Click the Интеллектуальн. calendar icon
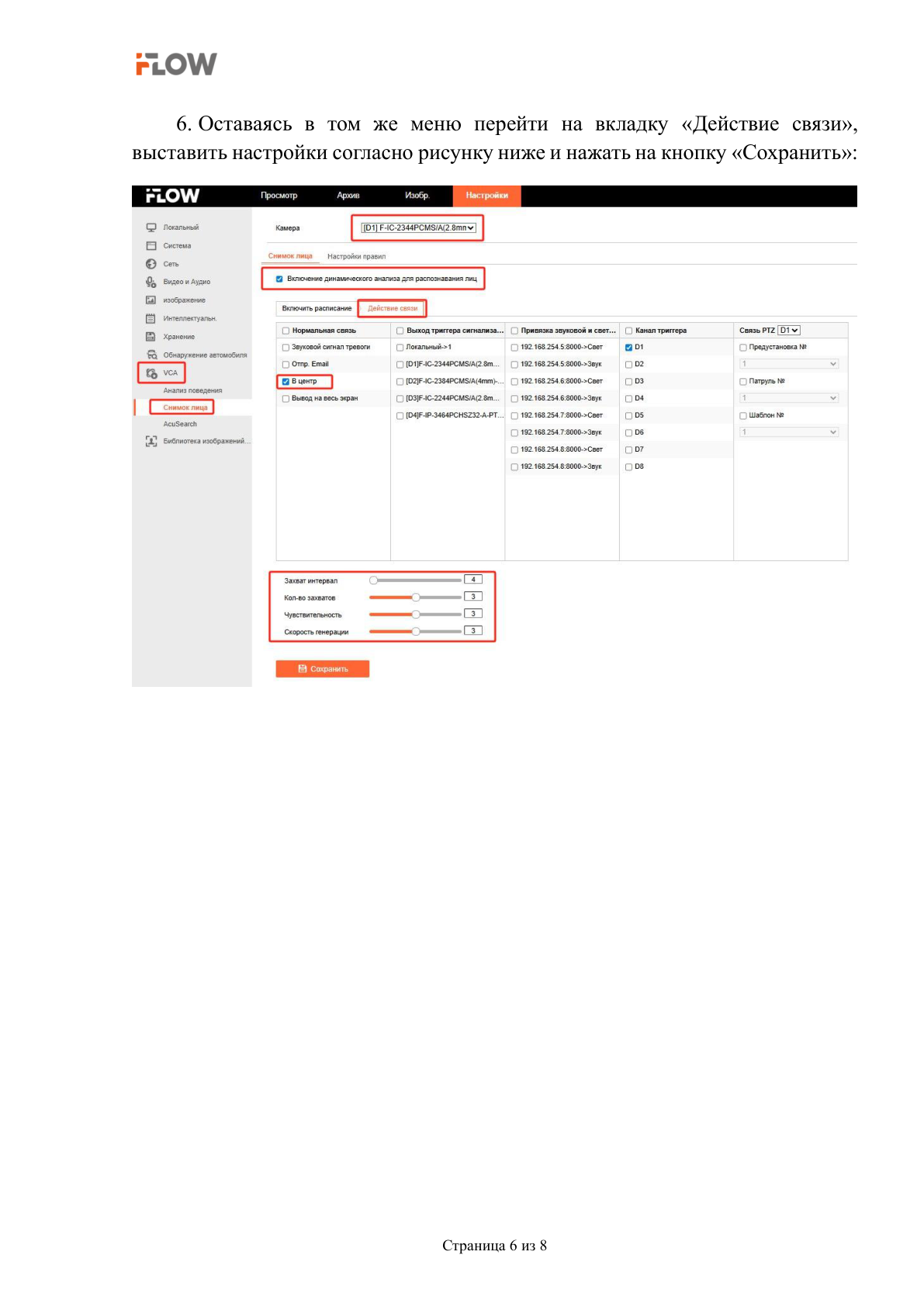 [151, 318]
